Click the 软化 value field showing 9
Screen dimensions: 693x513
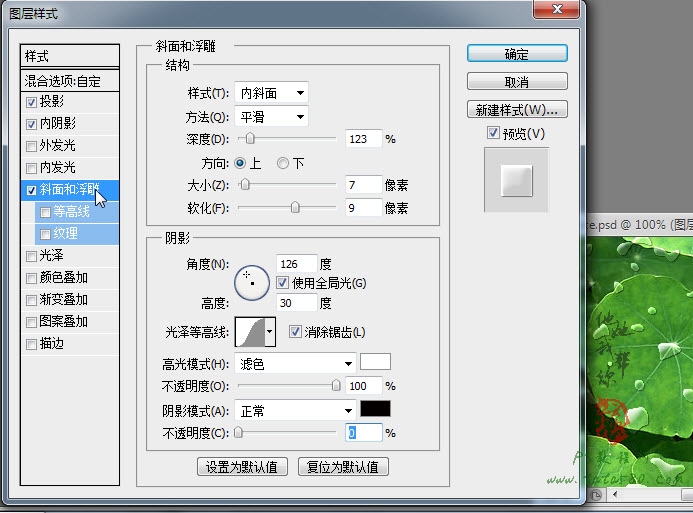point(363,207)
